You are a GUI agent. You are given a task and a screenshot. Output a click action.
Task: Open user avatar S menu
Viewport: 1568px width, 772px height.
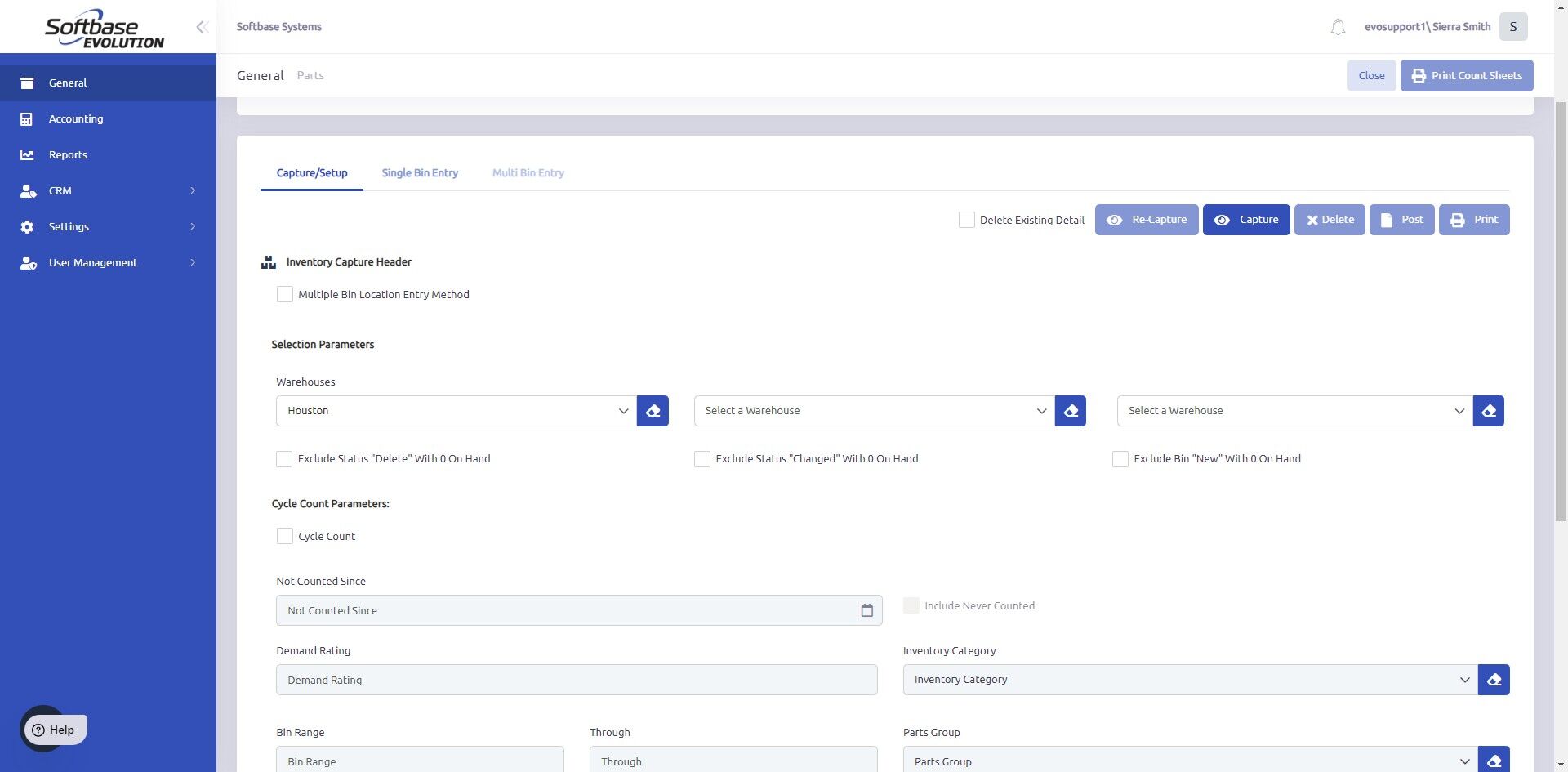point(1513,27)
